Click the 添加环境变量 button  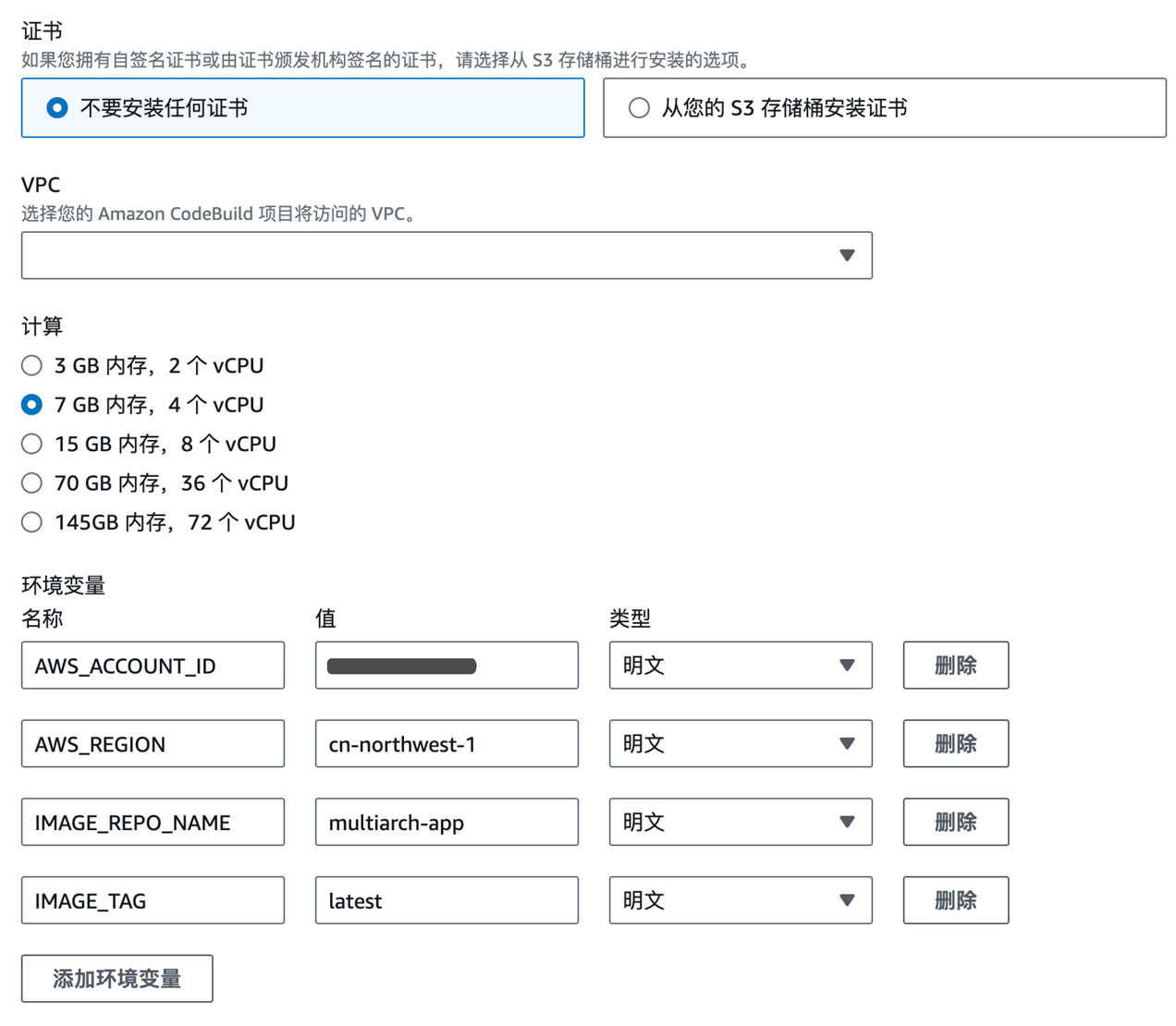(x=117, y=979)
